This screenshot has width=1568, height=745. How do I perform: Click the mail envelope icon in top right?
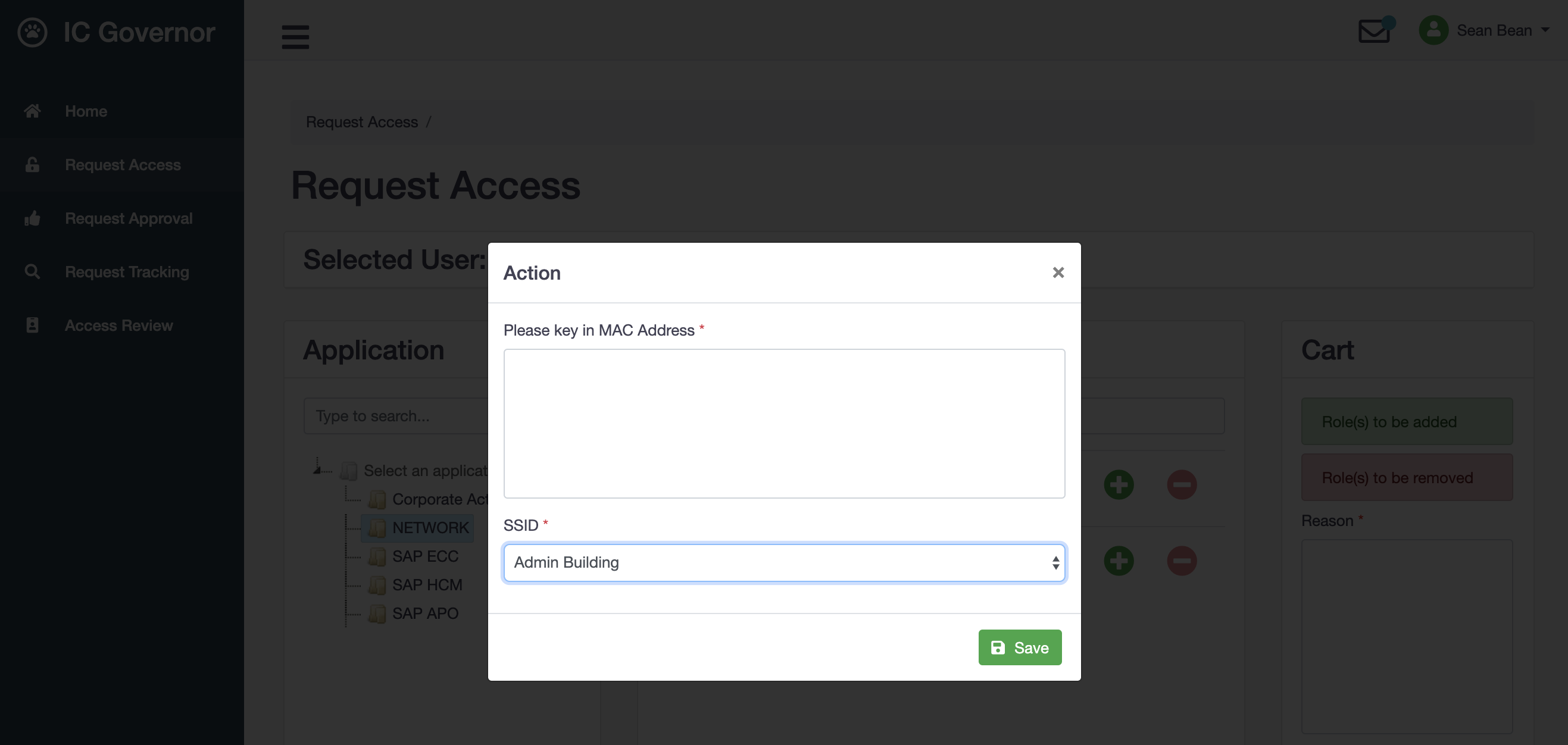click(x=1374, y=29)
